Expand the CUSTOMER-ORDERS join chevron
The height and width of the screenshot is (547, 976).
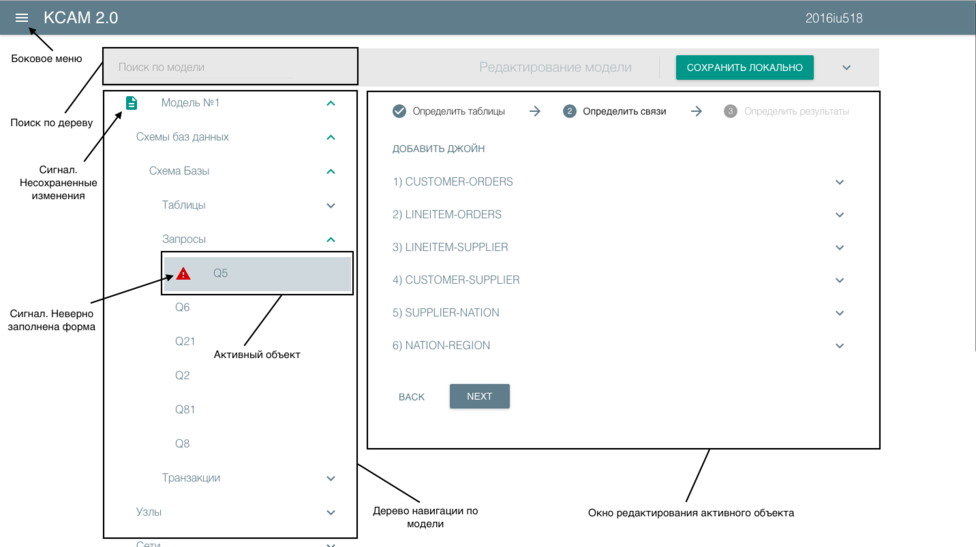coord(839,182)
